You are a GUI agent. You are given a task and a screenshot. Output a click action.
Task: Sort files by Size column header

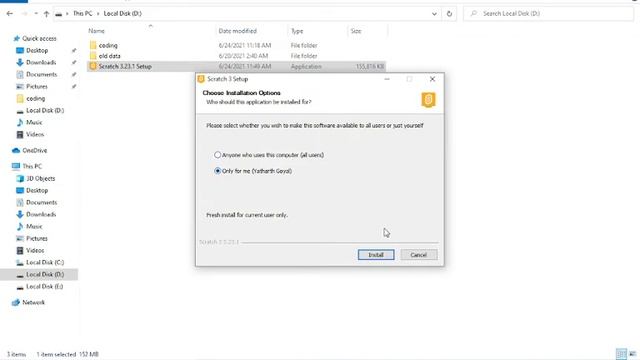356,31
